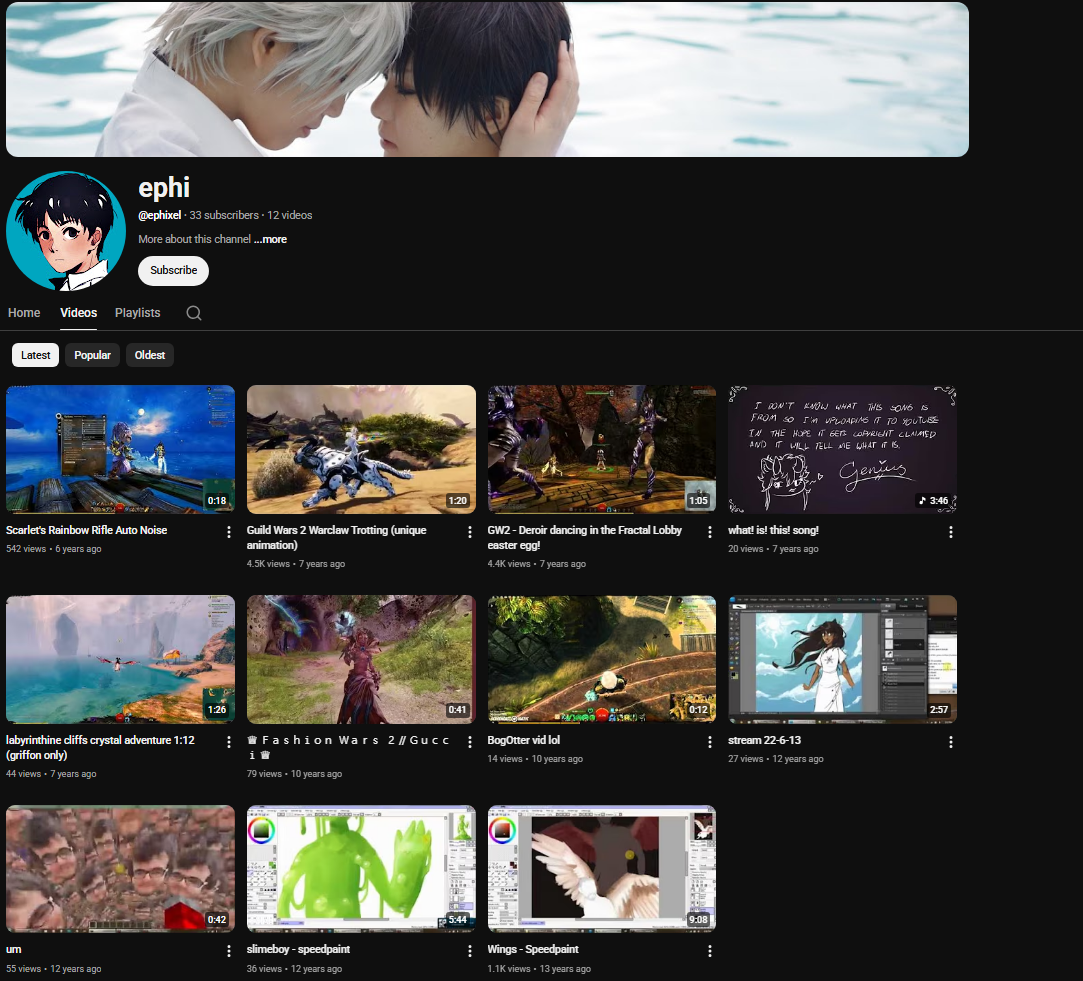The image size is (1083, 981).
Task: Play the 'what! is! this! song!' thumbnail
Action: coord(843,449)
